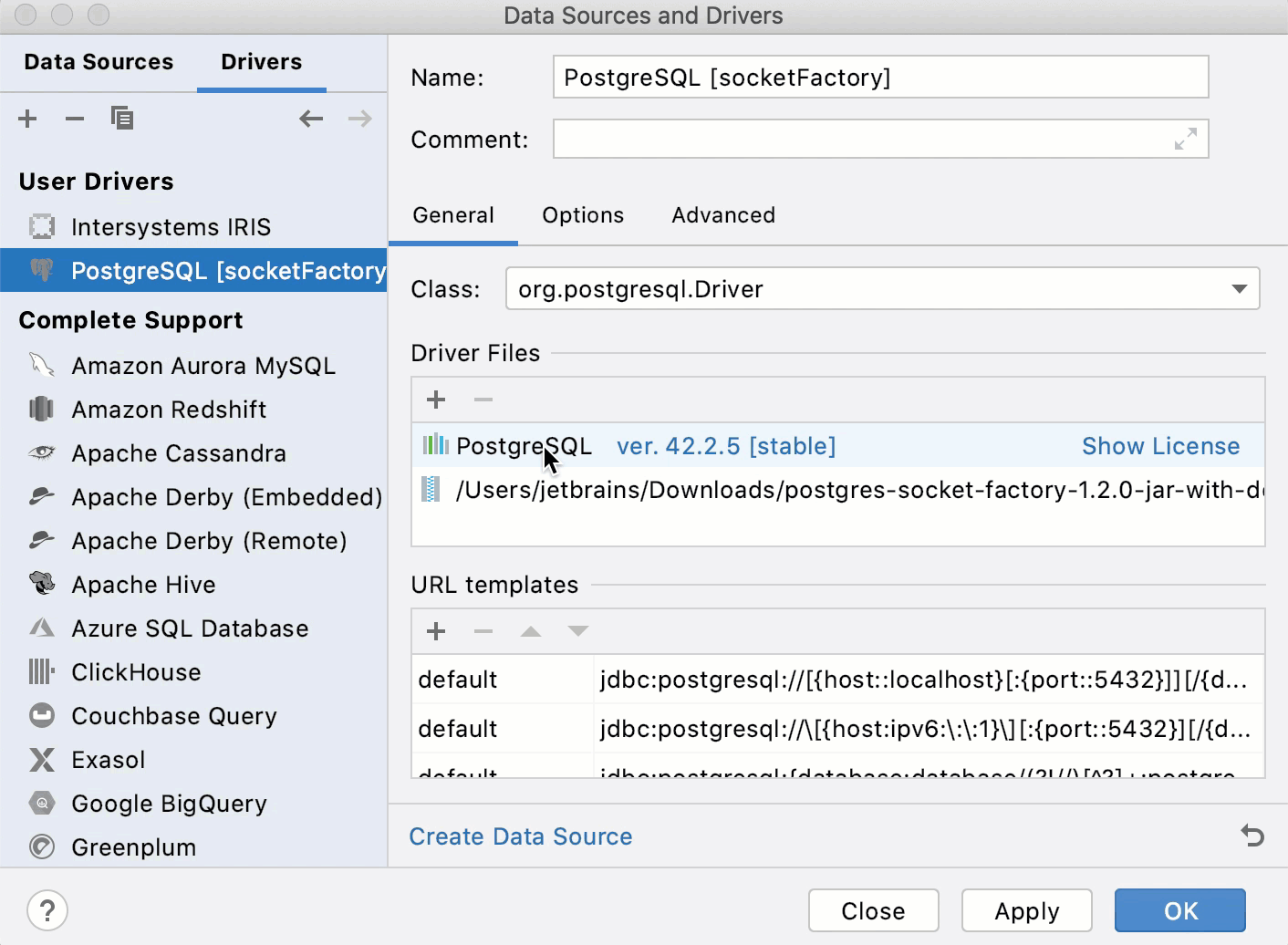1288x945 pixels.
Task: Switch to the Data Sources tab
Action: coord(99,61)
